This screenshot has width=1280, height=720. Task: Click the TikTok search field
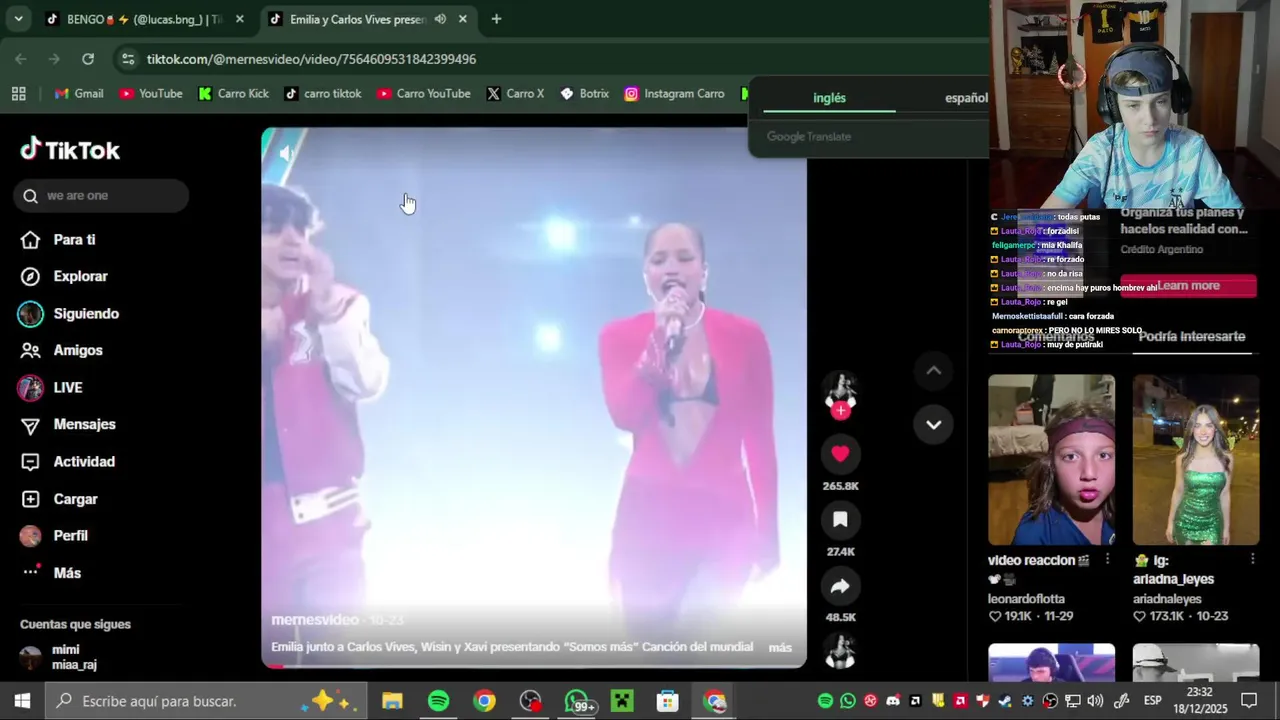[x=101, y=196]
